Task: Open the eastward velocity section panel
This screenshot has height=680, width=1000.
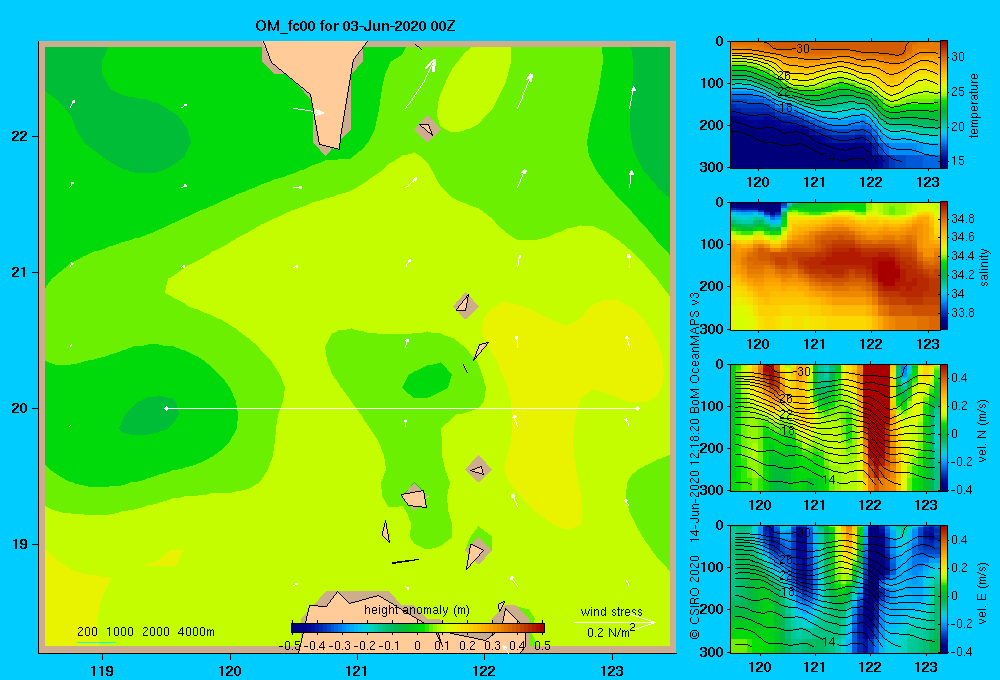Action: click(835, 589)
